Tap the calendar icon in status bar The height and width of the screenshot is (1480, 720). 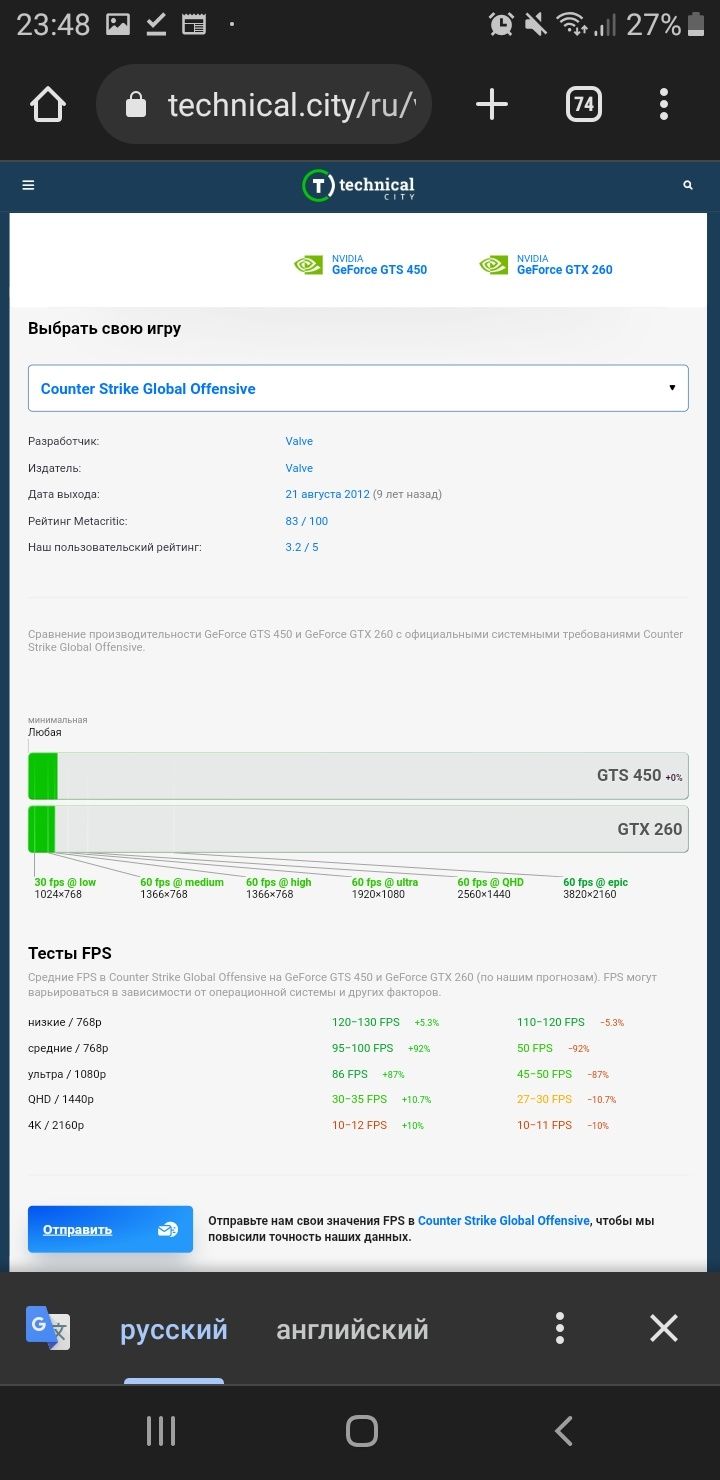[194, 24]
